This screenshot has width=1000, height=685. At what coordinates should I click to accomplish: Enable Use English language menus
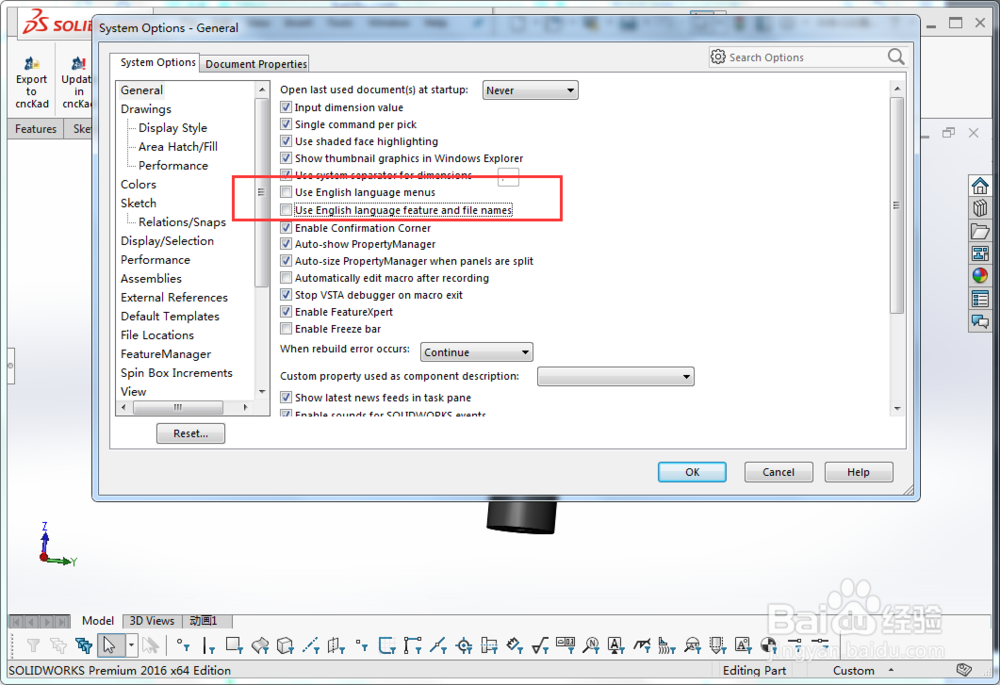coord(286,192)
